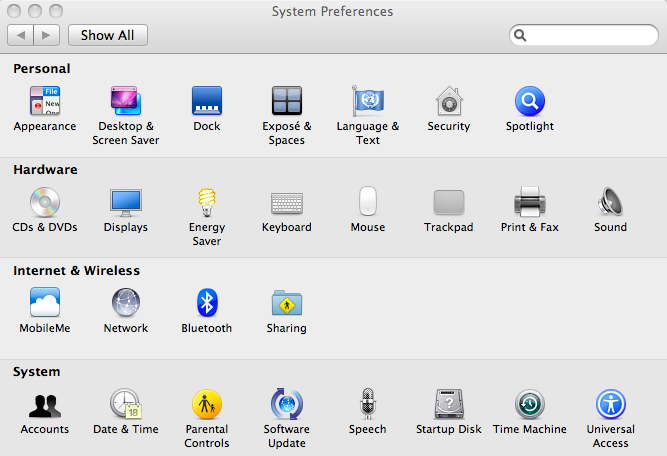Click the minimize window button
This screenshot has width=667, height=456.
pos(35,11)
